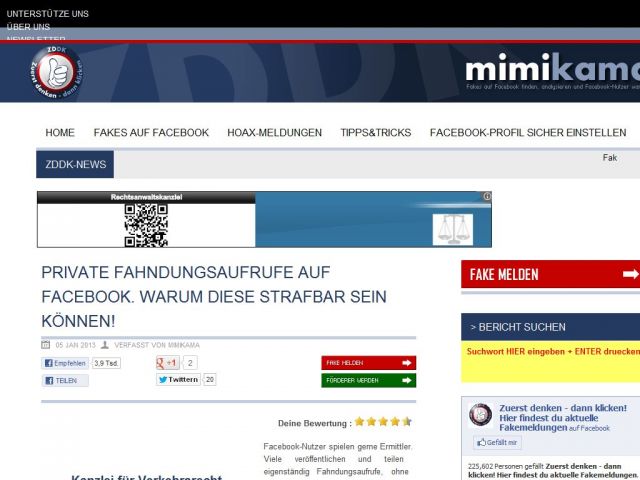640x480 pixels.
Task: Rate article with the first star
Action: tap(359, 422)
